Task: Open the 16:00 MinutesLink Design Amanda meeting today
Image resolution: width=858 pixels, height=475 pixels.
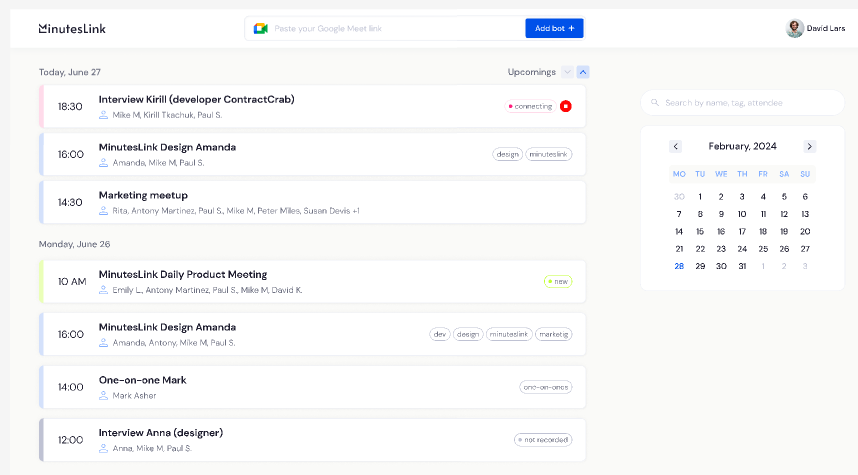Action: 312,154
